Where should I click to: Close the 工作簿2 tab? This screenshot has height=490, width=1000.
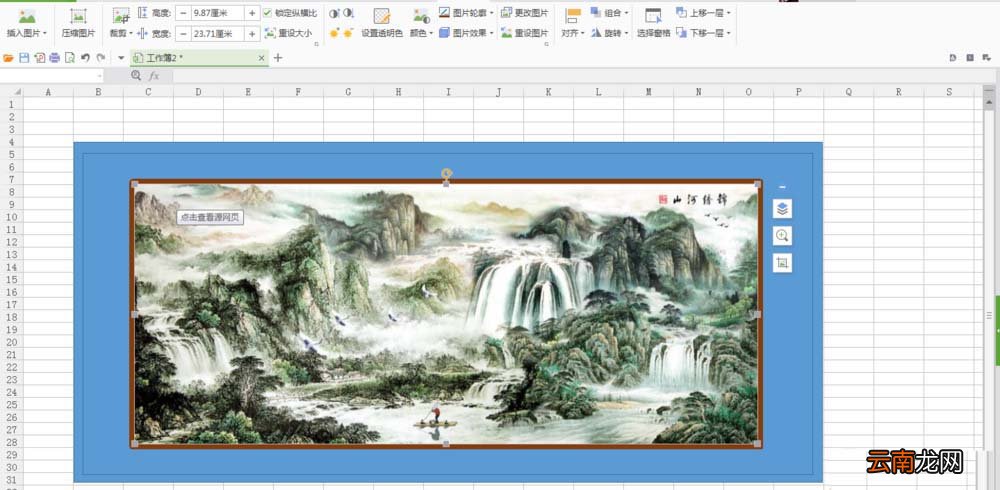(261, 58)
